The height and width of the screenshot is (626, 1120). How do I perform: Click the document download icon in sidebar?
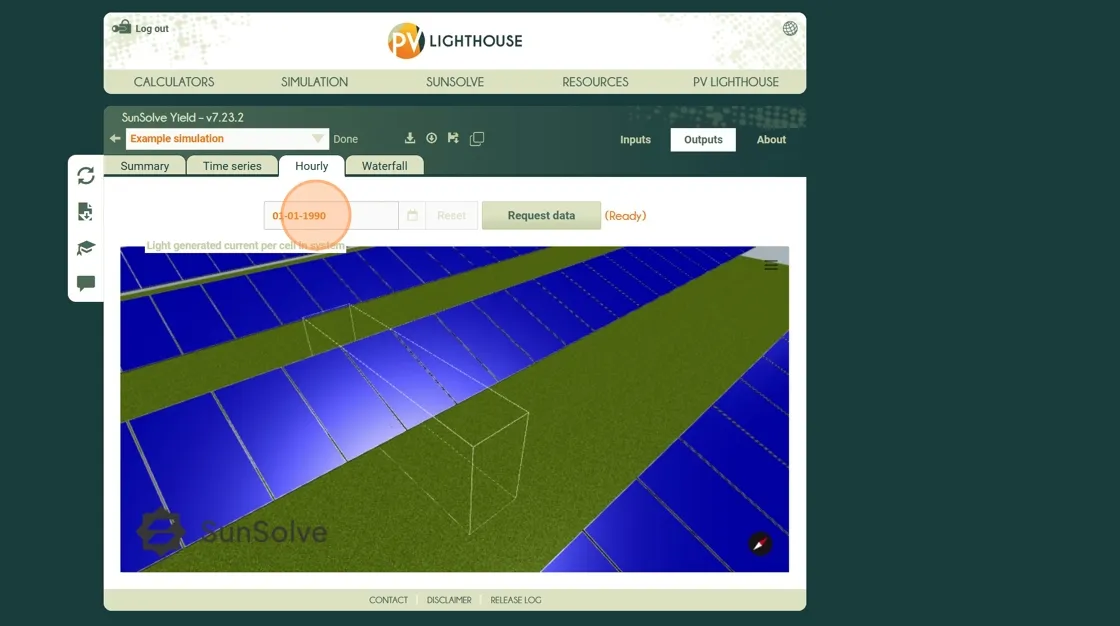(x=86, y=212)
